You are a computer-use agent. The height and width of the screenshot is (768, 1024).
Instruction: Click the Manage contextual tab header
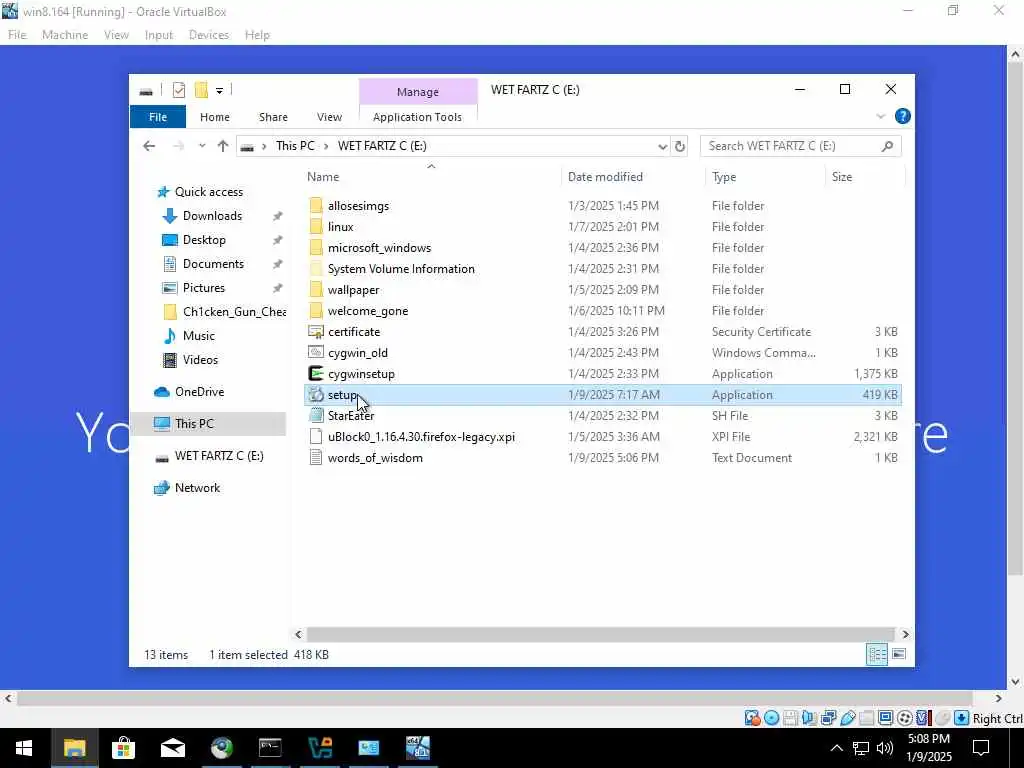[x=418, y=92]
